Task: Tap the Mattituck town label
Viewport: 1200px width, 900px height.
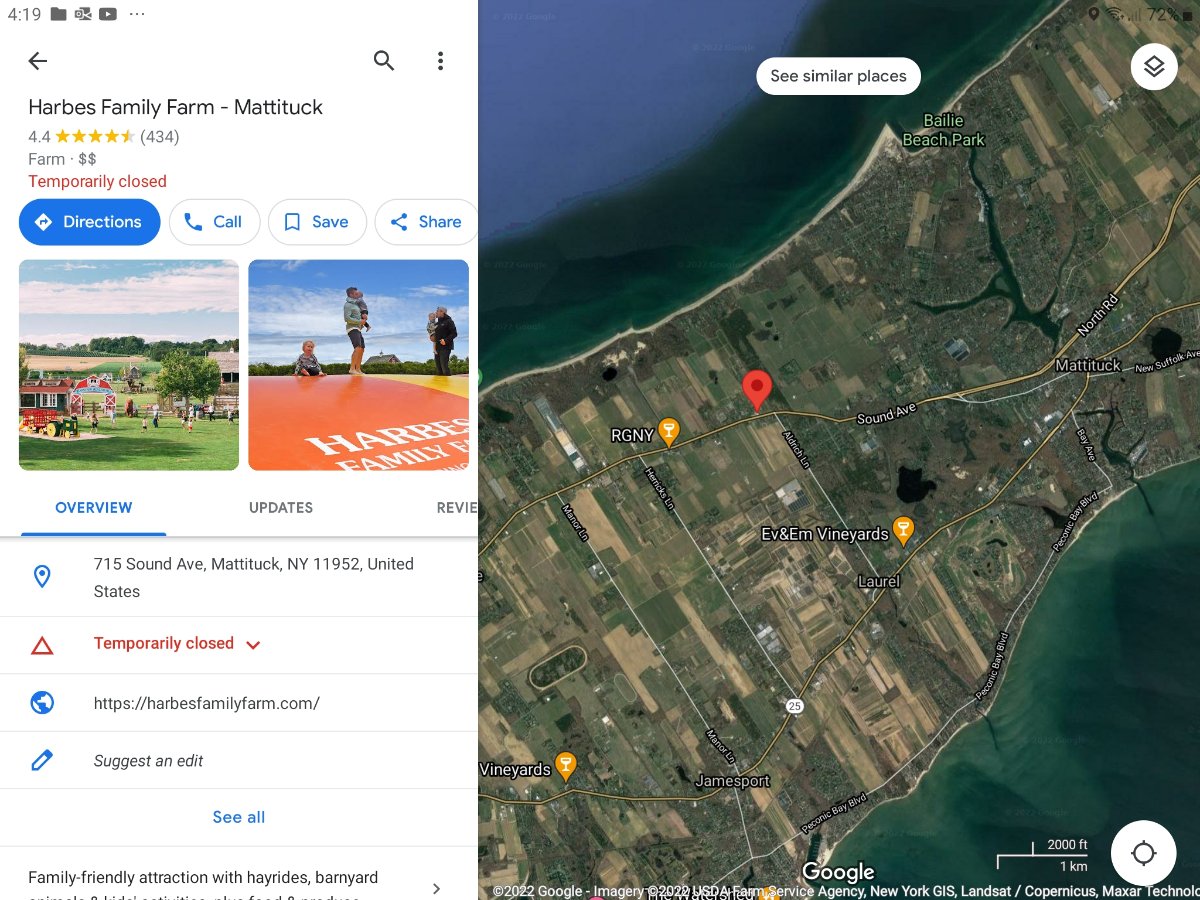Action: click(1088, 365)
